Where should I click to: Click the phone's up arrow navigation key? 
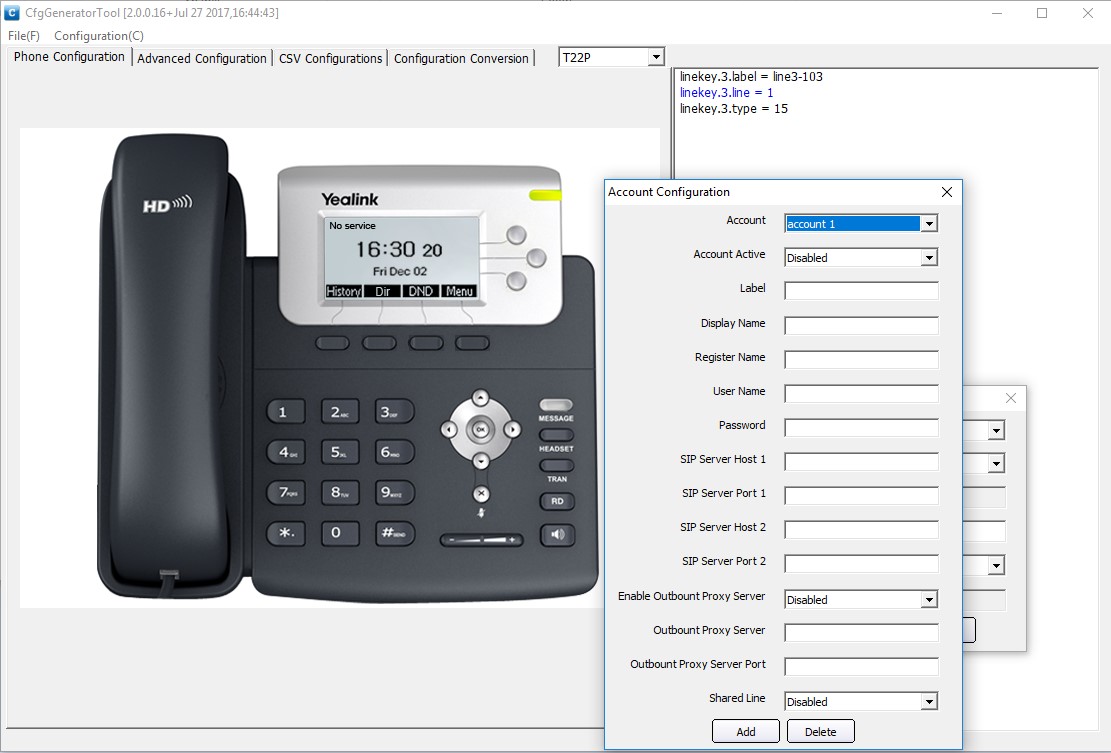click(480, 397)
